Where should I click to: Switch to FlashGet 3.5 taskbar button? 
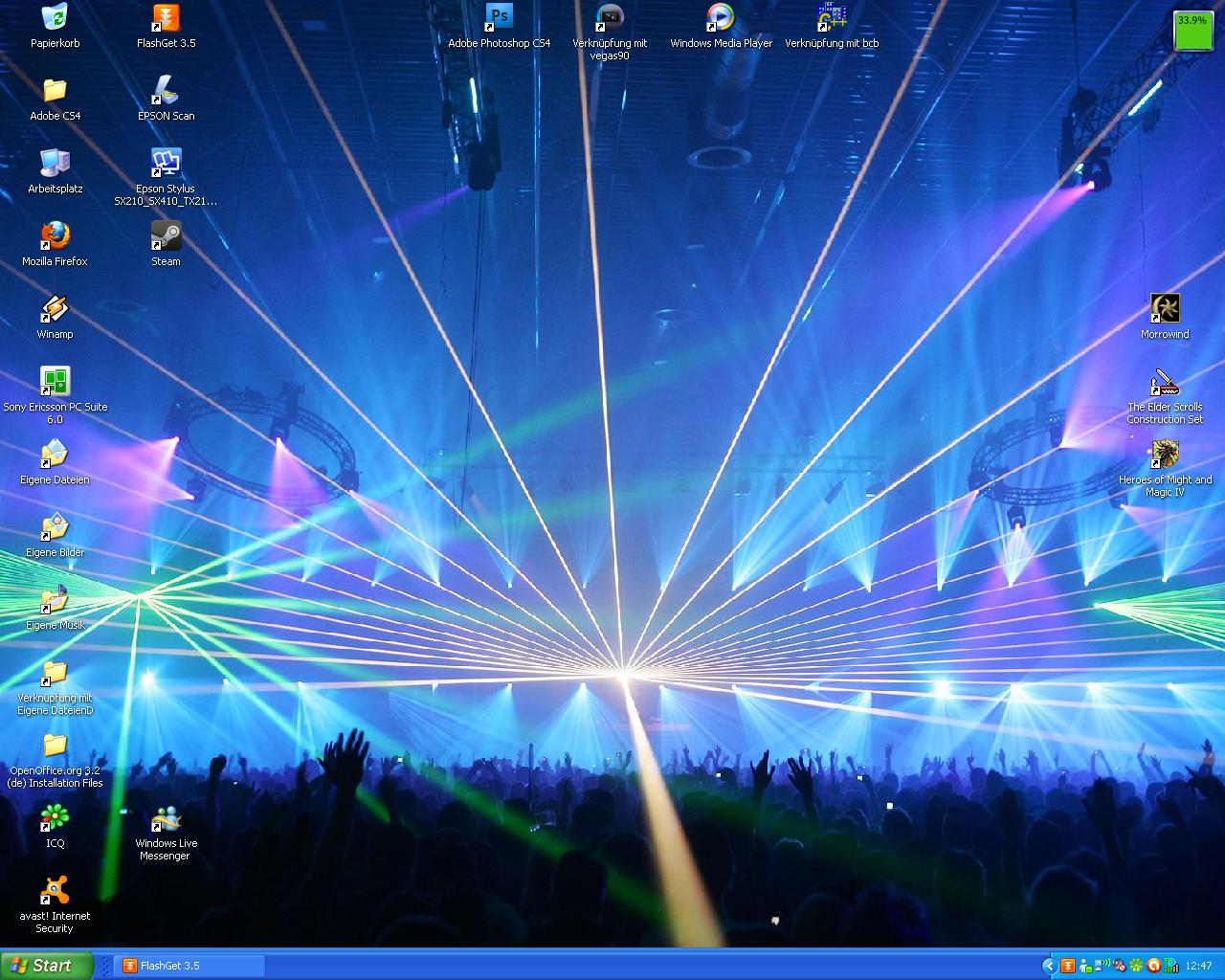point(189,966)
